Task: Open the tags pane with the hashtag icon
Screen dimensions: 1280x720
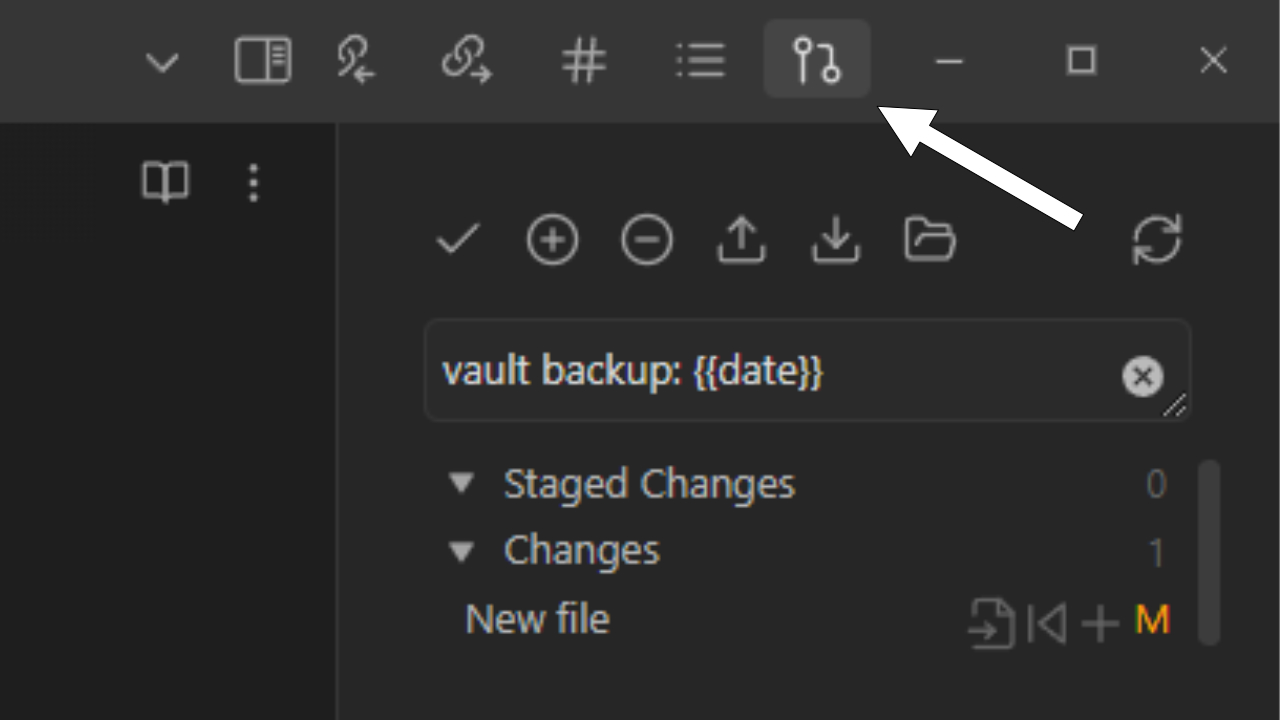Action: click(x=585, y=60)
